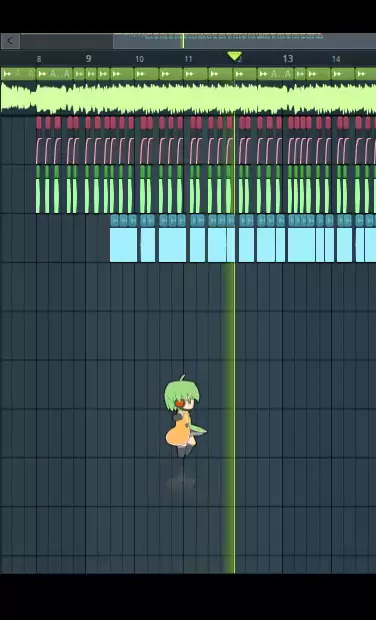This screenshot has width=376, height=620.
Task: Select the first light blue clip near bar 9
Action: pos(123,238)
